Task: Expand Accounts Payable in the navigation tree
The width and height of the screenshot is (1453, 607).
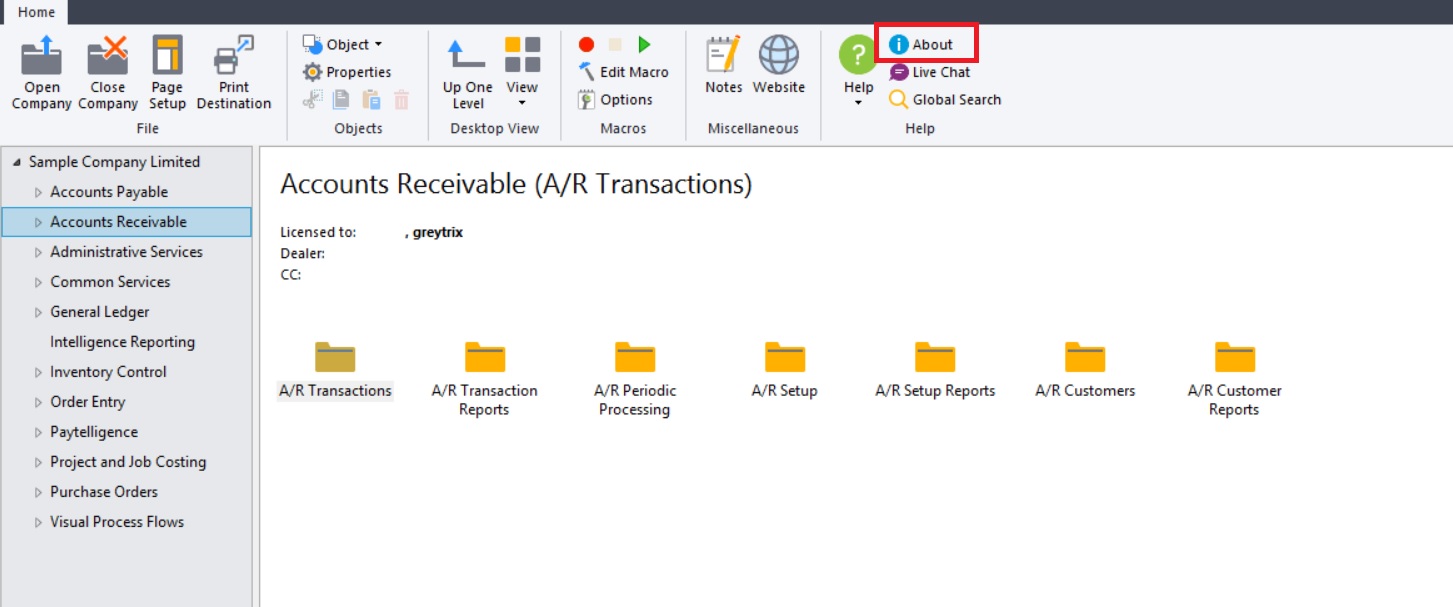Action: (x=37, y=191)
